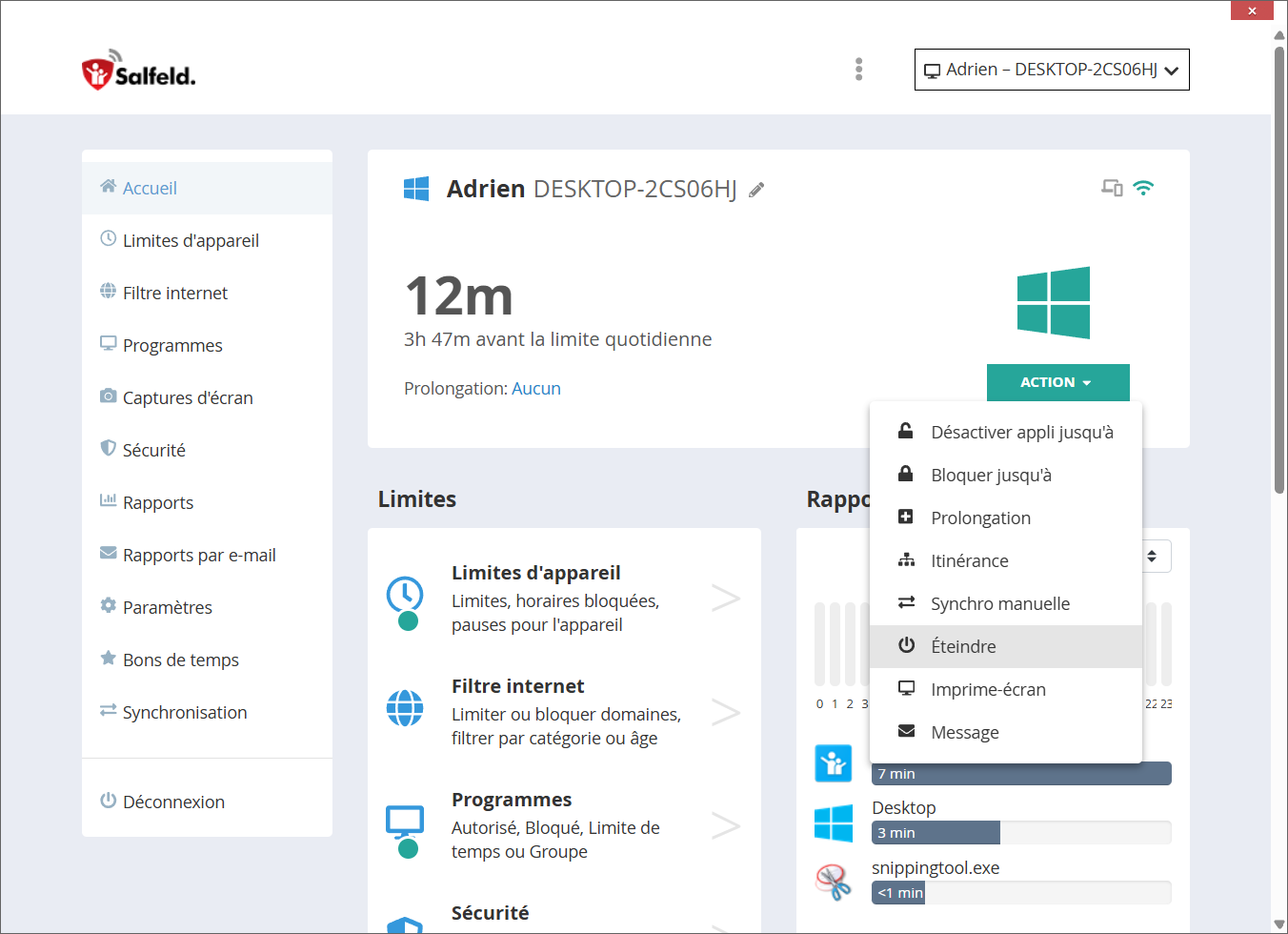Screen dimensions: 1288x934
Task: Click the pencil icon to rename device
Action: [x=756, y=190]
